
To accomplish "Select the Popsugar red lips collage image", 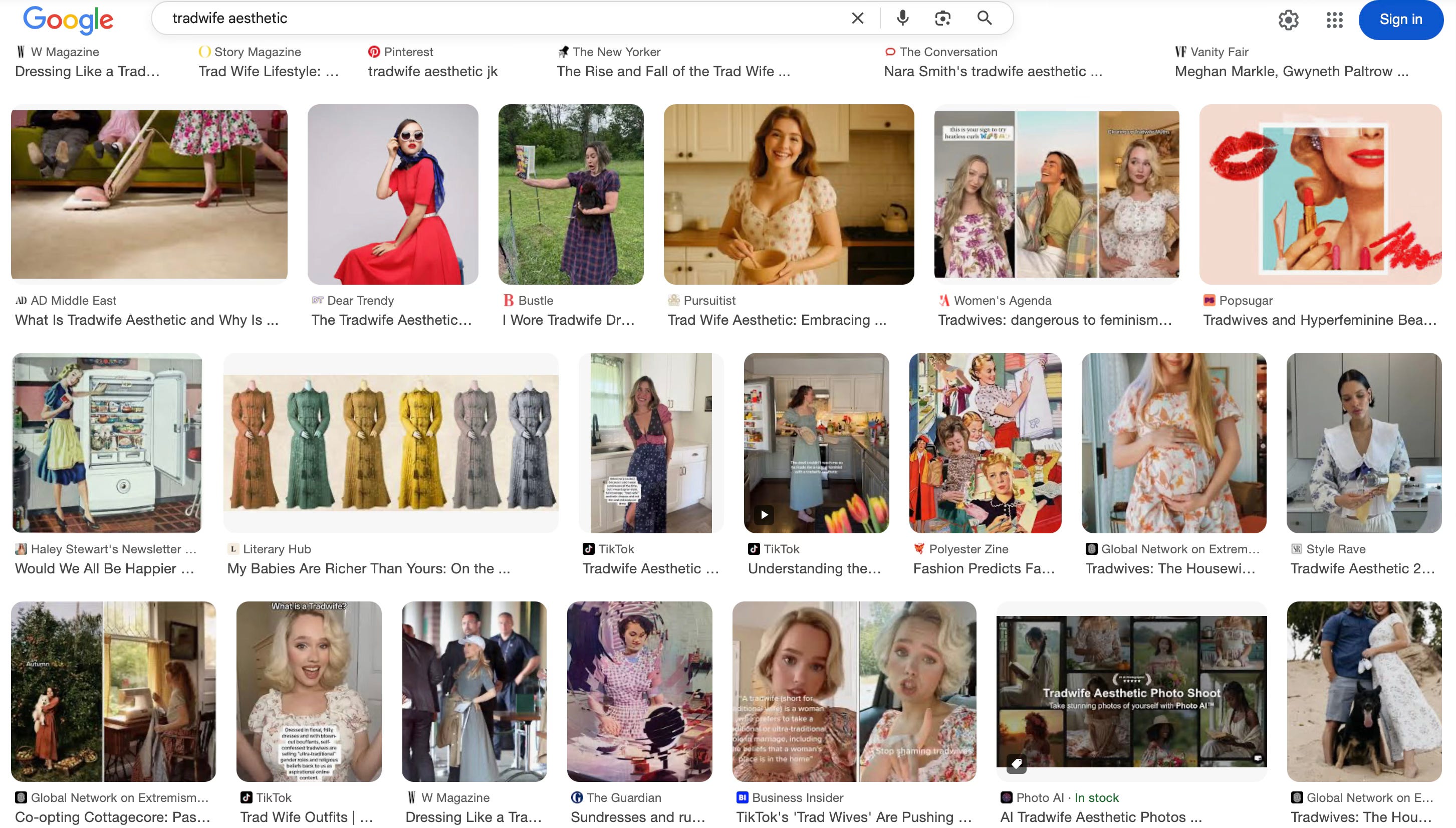I will pyautogui.click(x=1320, y=194).
